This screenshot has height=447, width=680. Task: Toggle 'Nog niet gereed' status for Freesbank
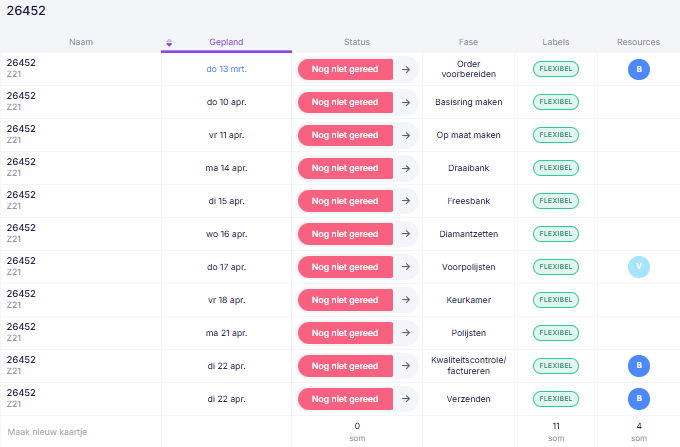[x=345, y=201]
